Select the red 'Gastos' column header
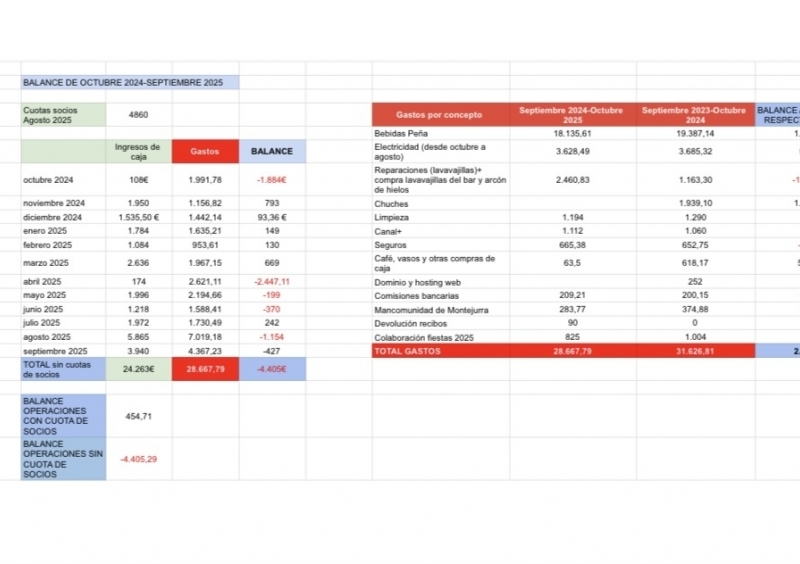Image resolution: width=800 pixels, height=564 pixels. tap(205, 151)
